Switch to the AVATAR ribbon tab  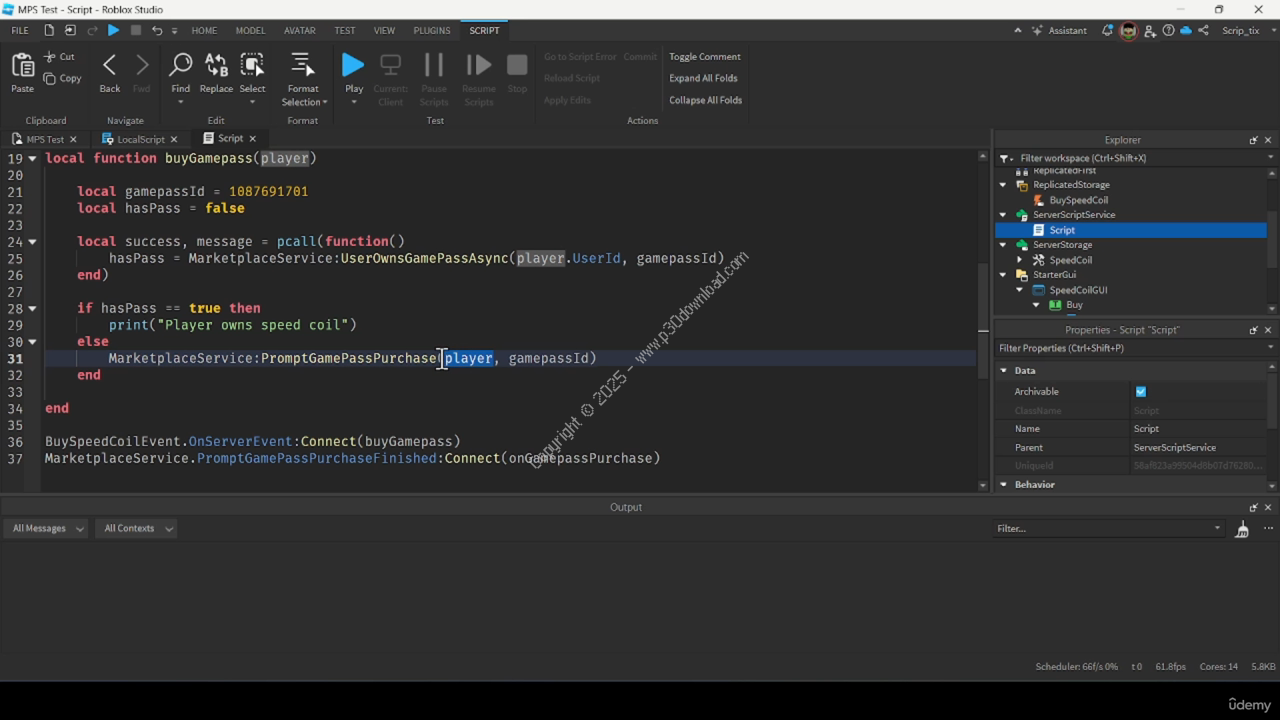pyautogui.click(x=299, y=30)
